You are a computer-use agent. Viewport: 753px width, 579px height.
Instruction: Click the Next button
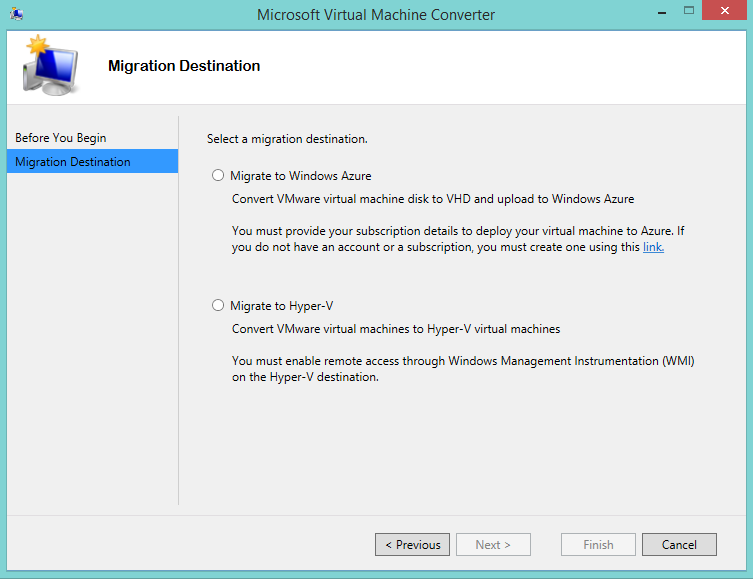pyautogui.click(x=493, y=544)
